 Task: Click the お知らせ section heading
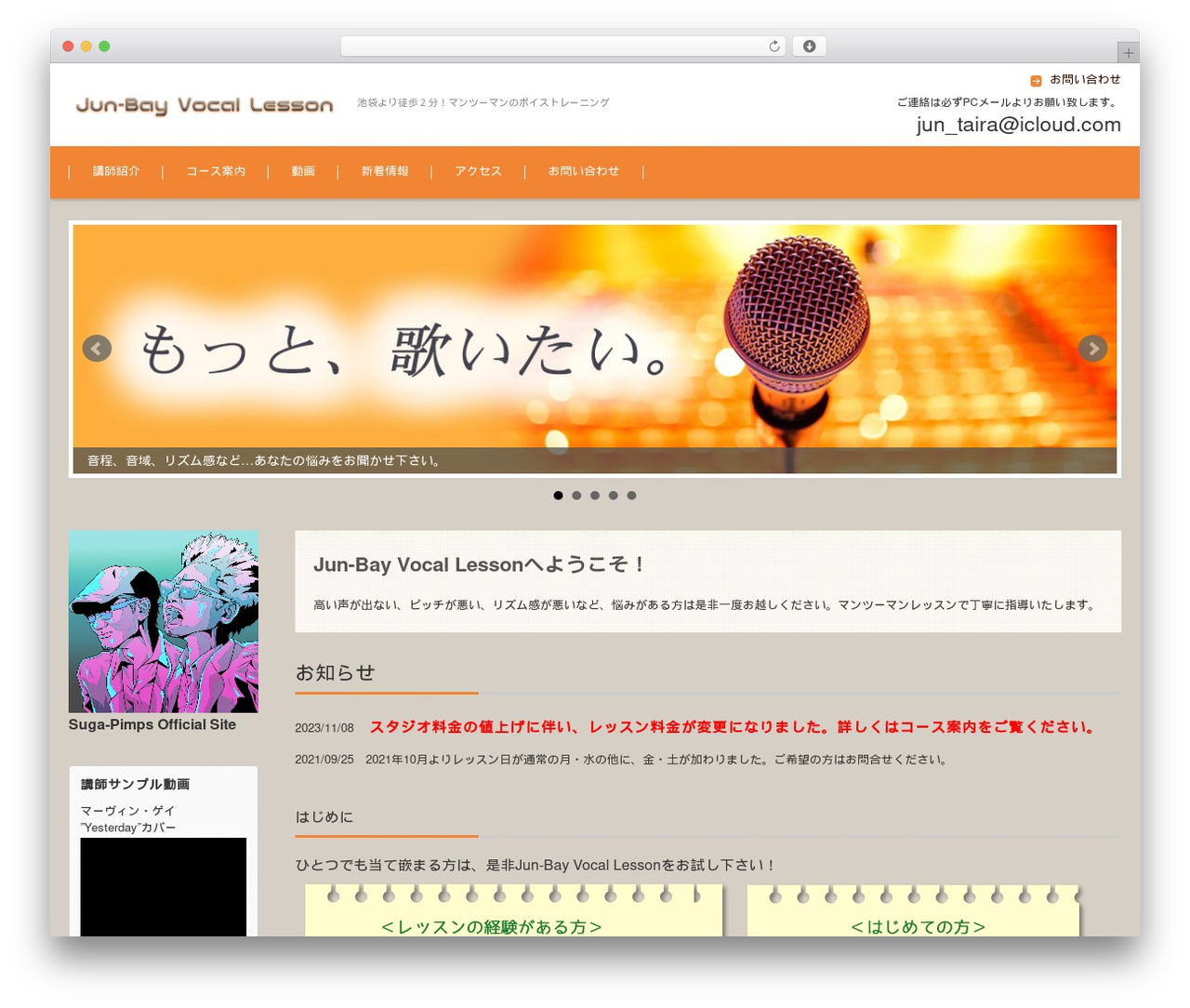click(335, 672)
